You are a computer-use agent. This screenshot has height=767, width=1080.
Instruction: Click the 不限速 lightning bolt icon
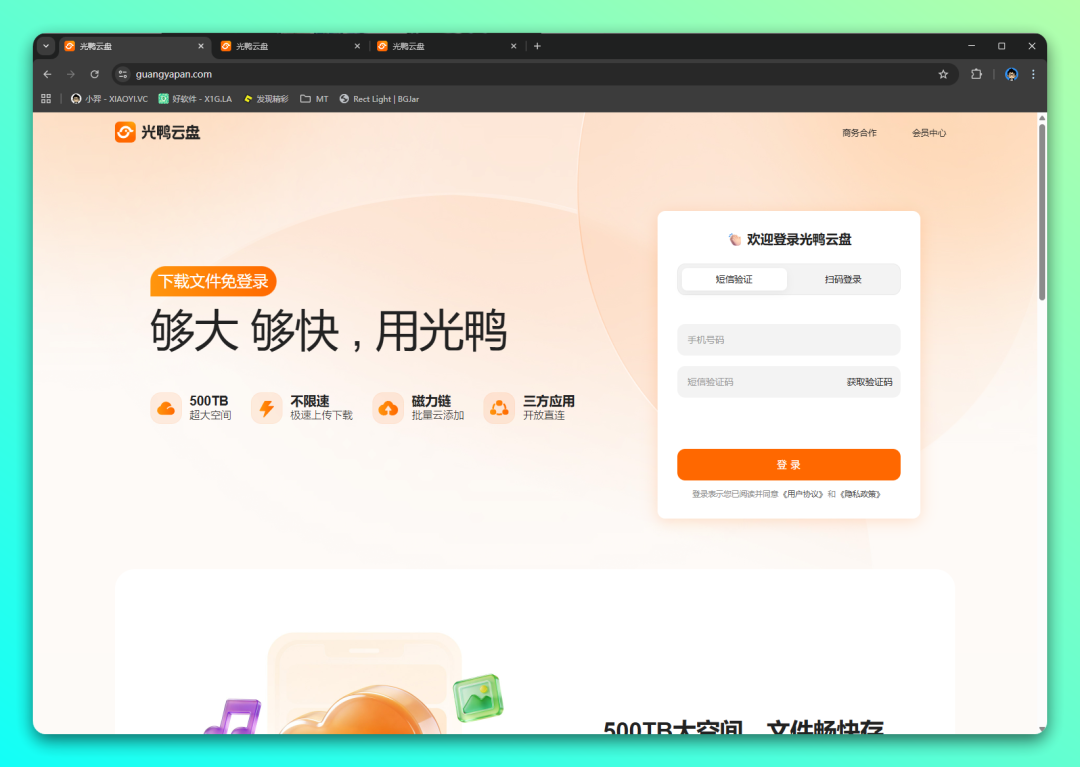pyautogui.click(x=266, y=408)
